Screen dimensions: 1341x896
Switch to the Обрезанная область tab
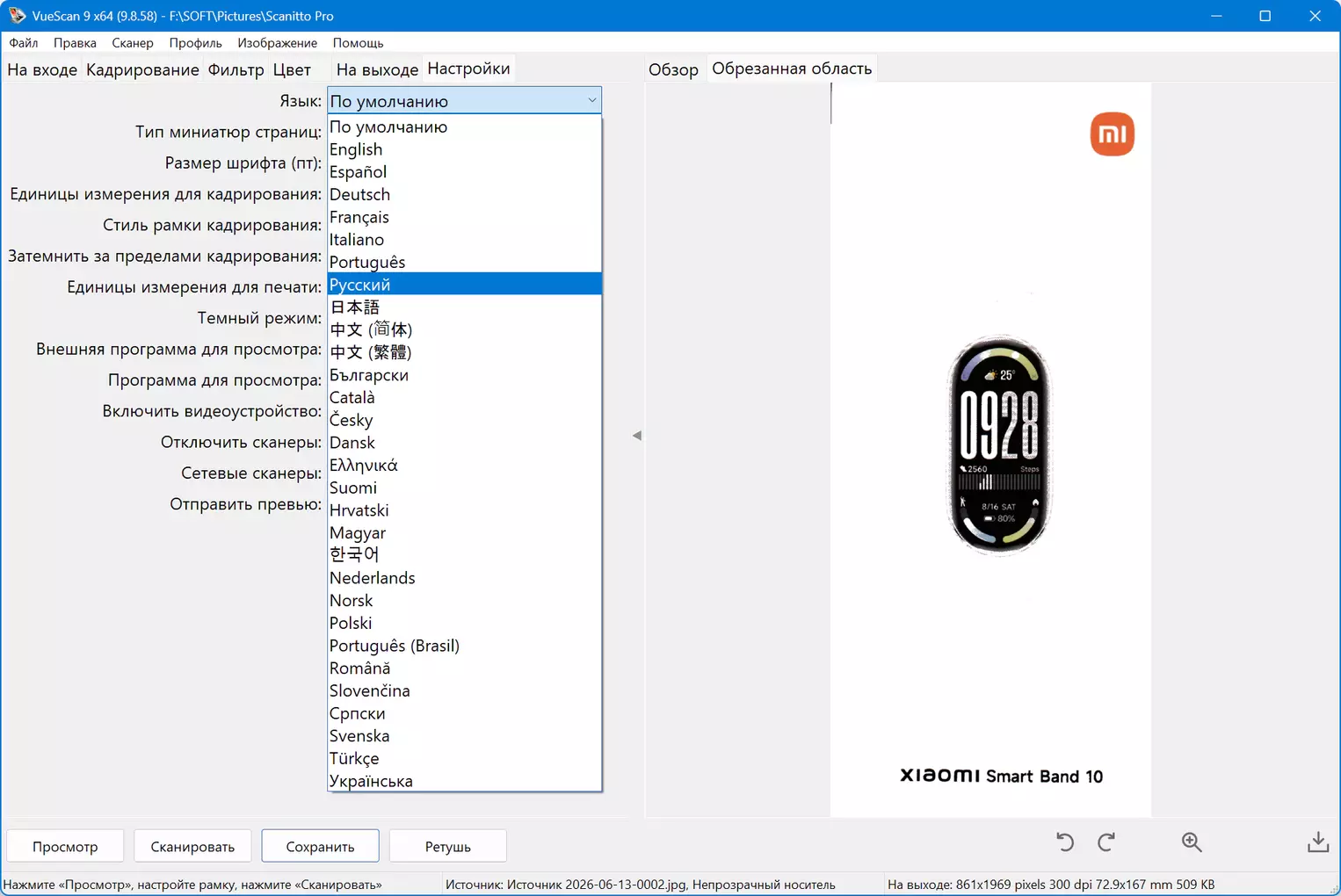tap(792, 69)
